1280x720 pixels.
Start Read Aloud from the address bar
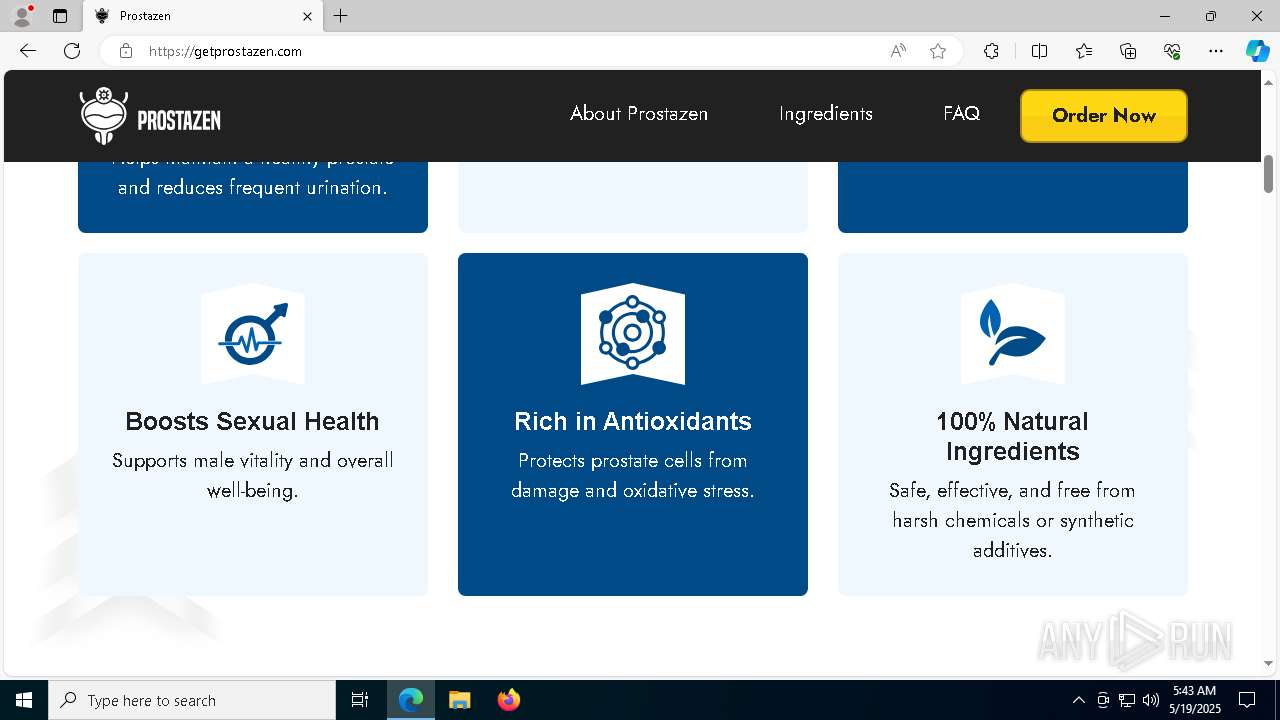(x=898, y=51)
